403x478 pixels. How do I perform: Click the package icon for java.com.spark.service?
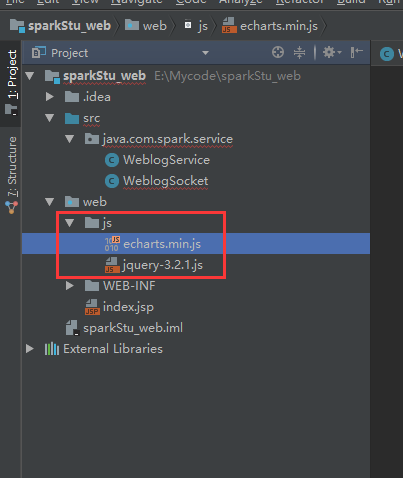click(x=92, y=139)
